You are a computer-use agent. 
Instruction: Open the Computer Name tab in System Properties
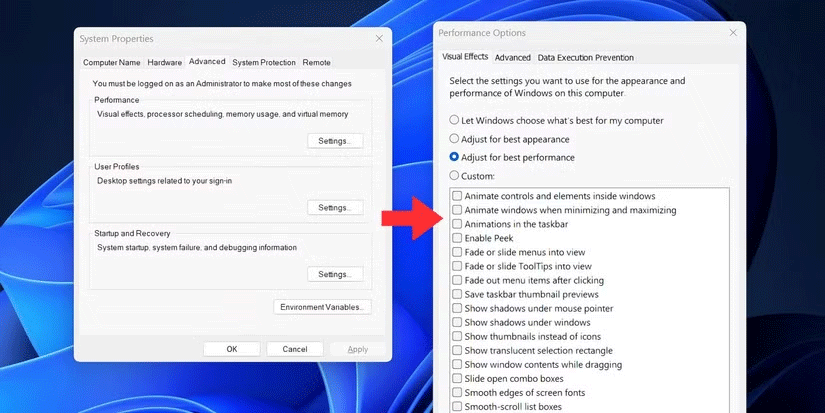pyautogui.click(x=112, y=62)
